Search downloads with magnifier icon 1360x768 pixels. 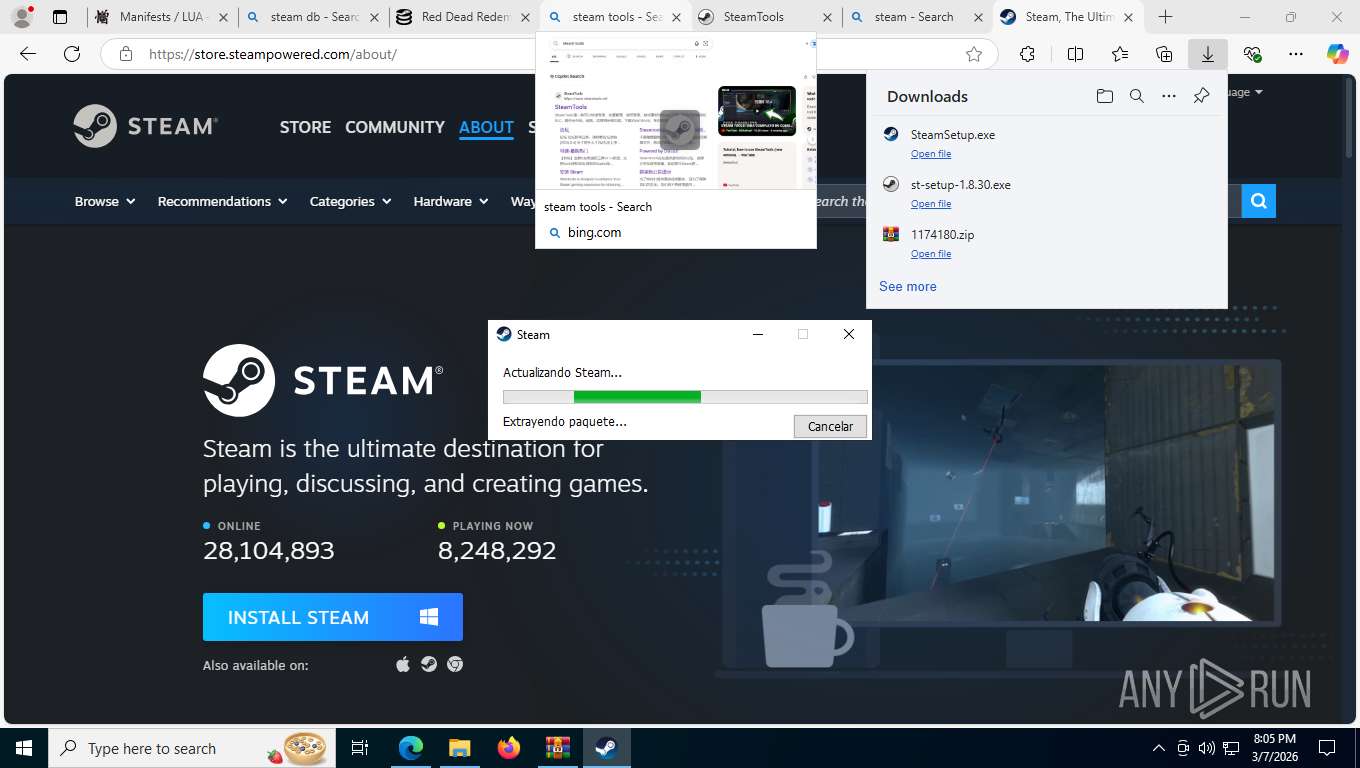[1136, 96]
